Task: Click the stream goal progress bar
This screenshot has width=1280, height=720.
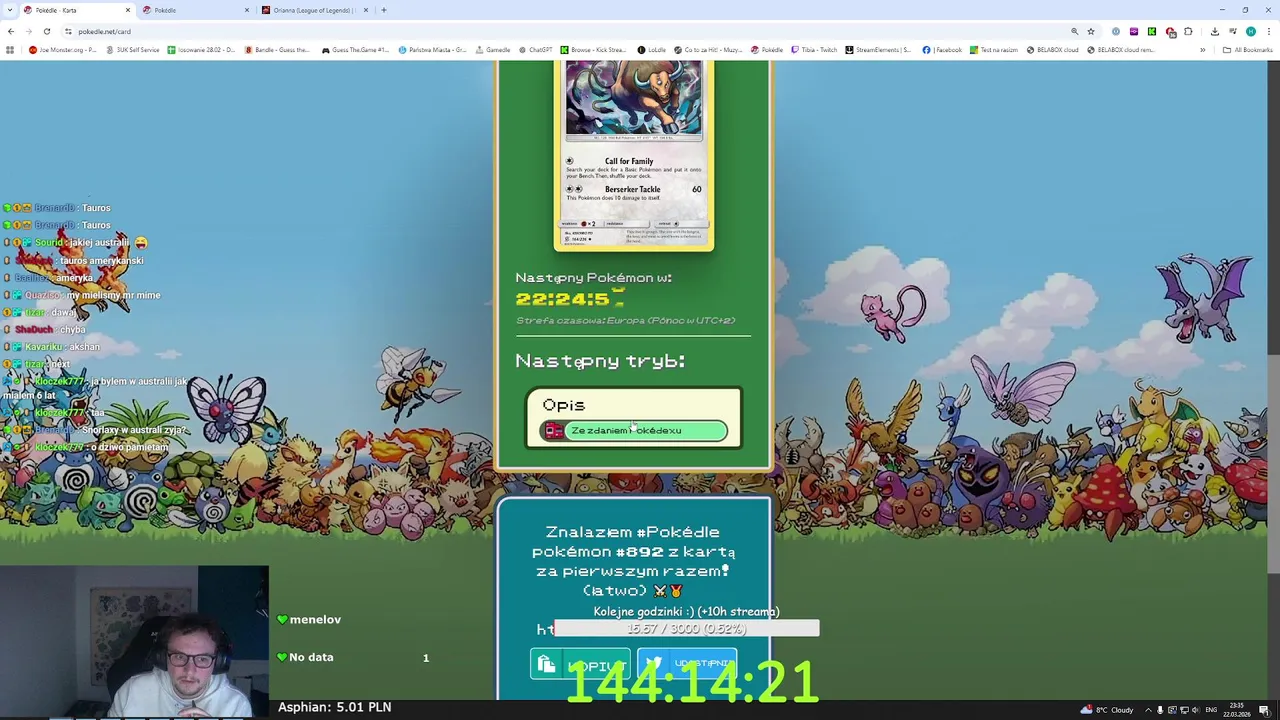Action: point(686,628)
